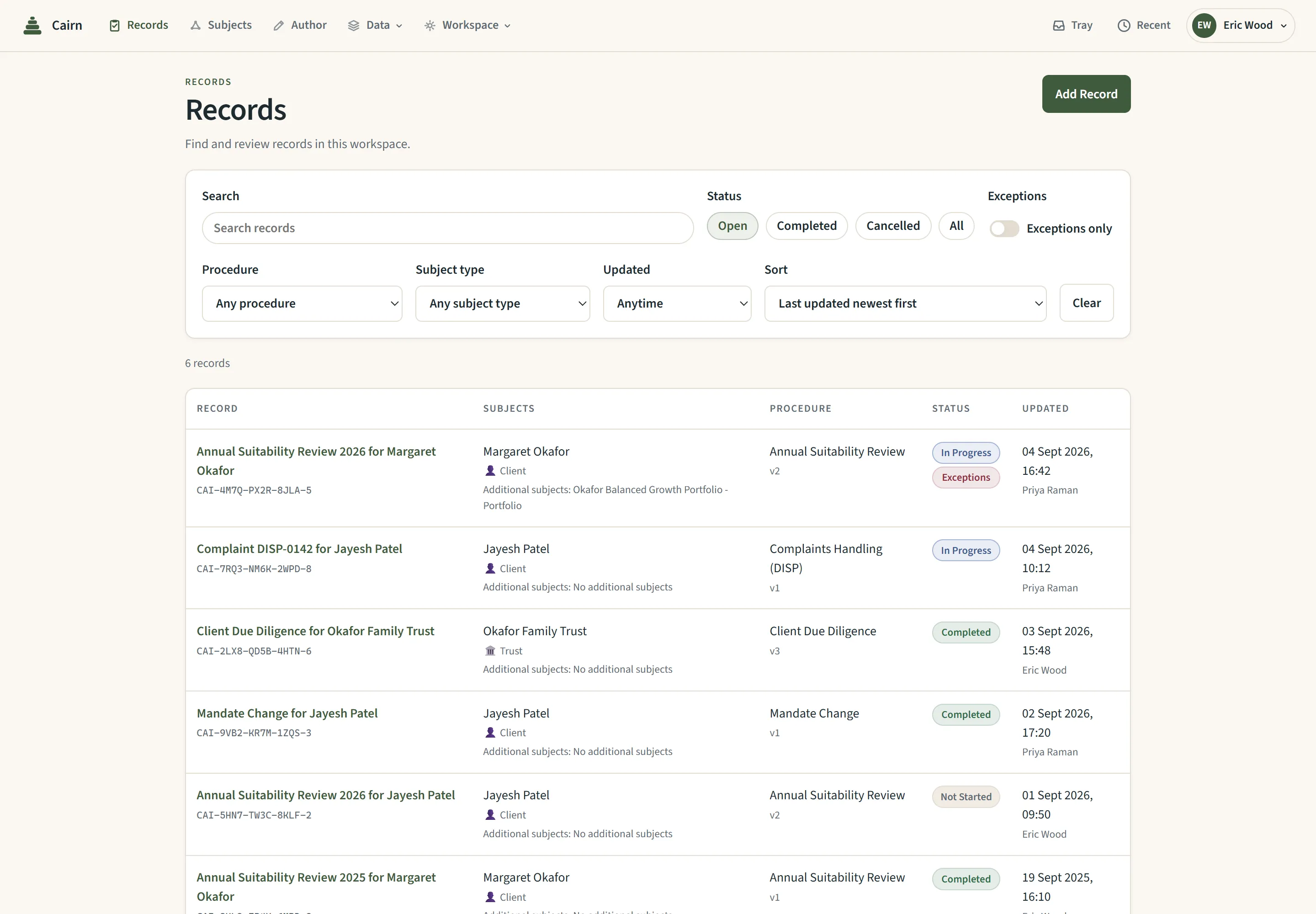The height and width of the screenshot is (914, 1316).
Task: Open the Eric Wood account menu chevron
Action: click(1284, 26)
